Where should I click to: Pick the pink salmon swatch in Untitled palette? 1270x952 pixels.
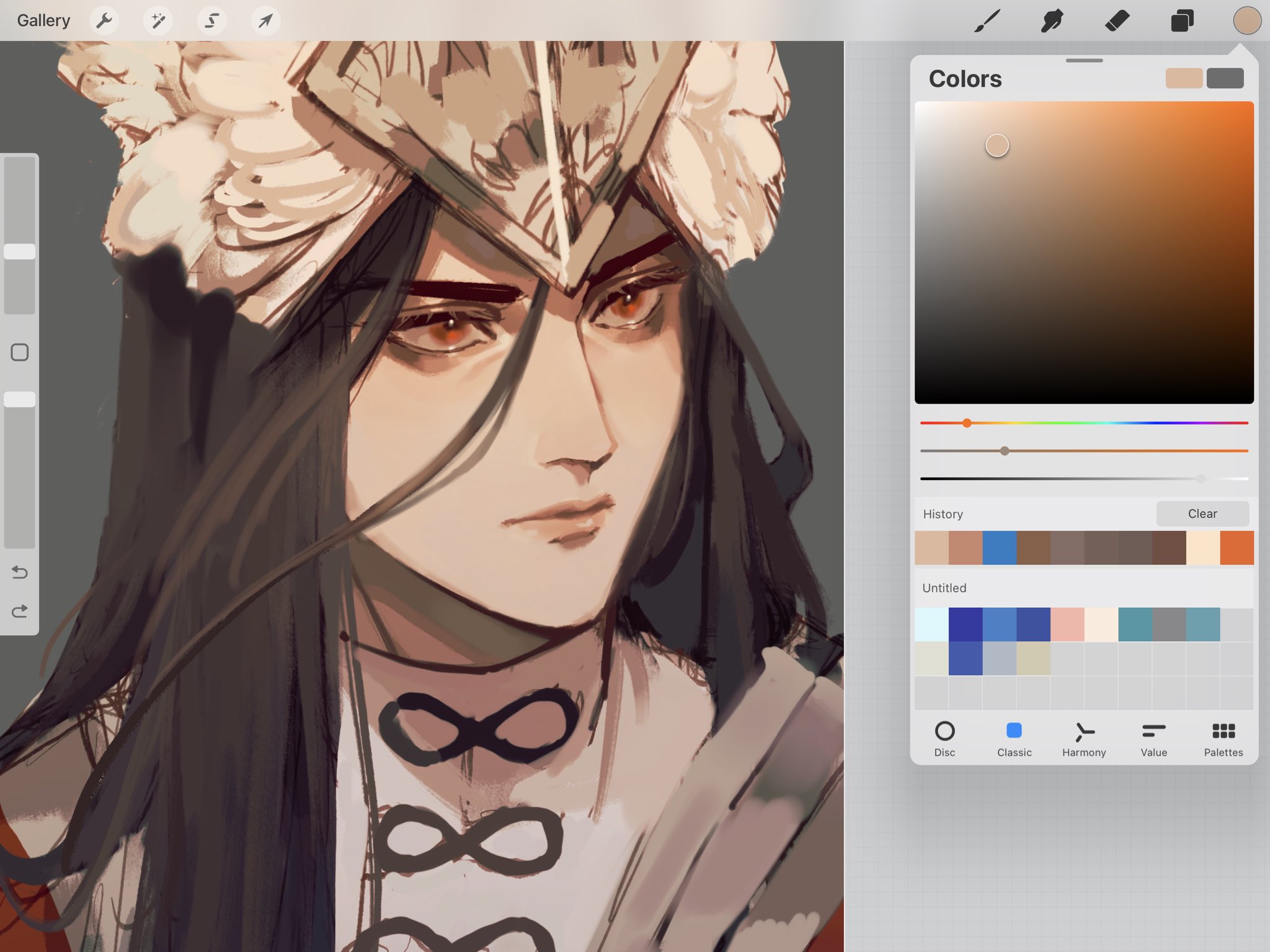(x=1067, y=625)
